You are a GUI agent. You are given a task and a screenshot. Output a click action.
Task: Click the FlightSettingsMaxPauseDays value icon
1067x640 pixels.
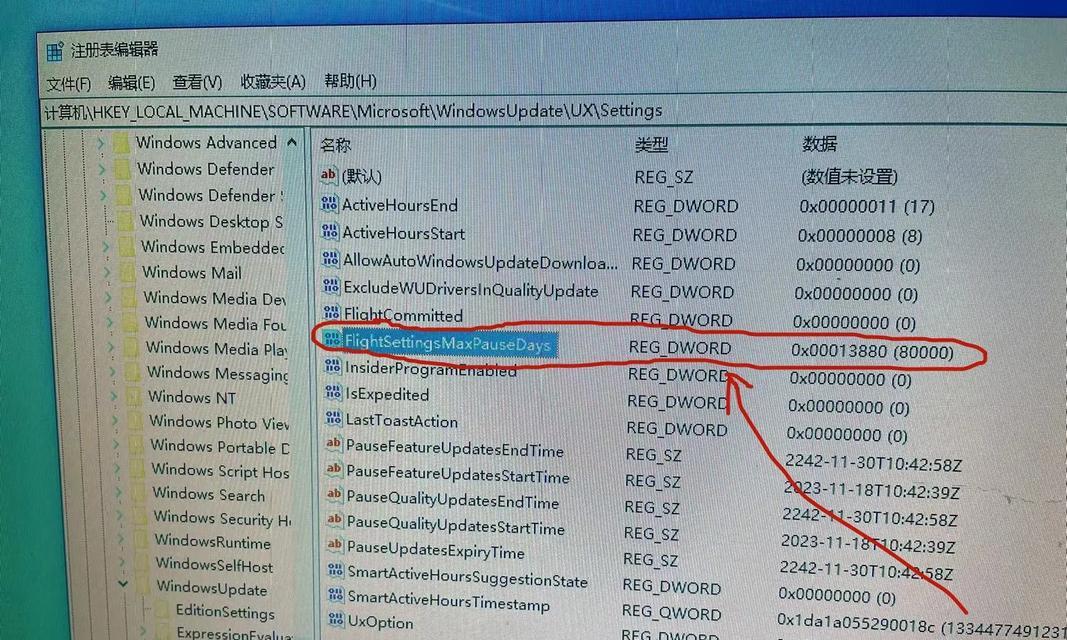click(x=332, y=339)
